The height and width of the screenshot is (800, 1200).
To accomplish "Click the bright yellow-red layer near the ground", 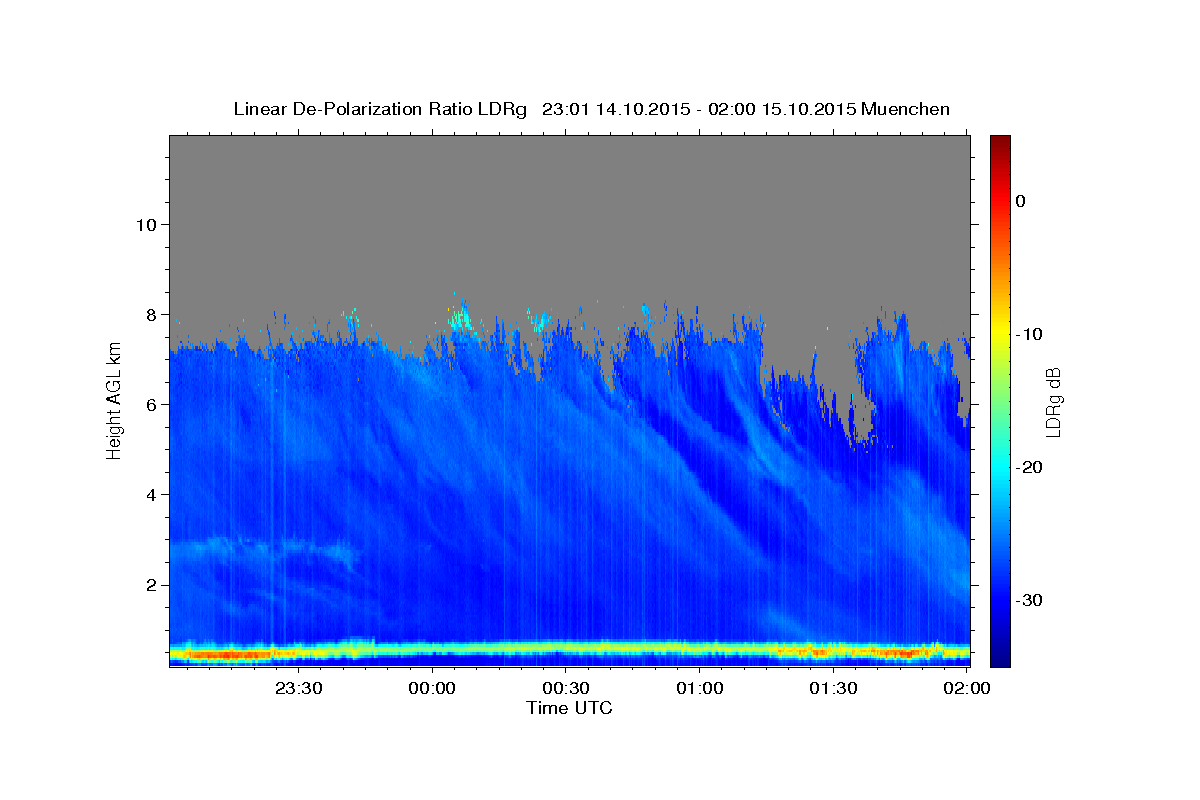I will [569, 650].
